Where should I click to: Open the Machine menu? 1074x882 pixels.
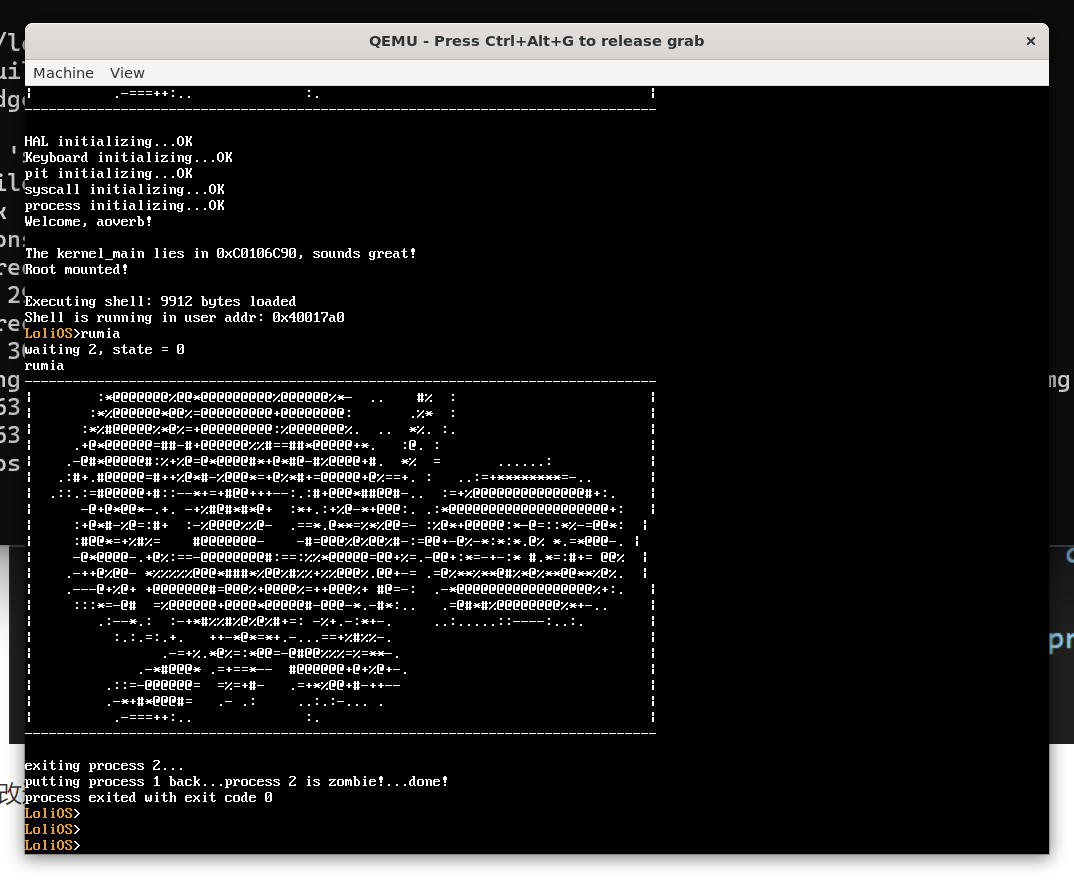tap(63, 73)
